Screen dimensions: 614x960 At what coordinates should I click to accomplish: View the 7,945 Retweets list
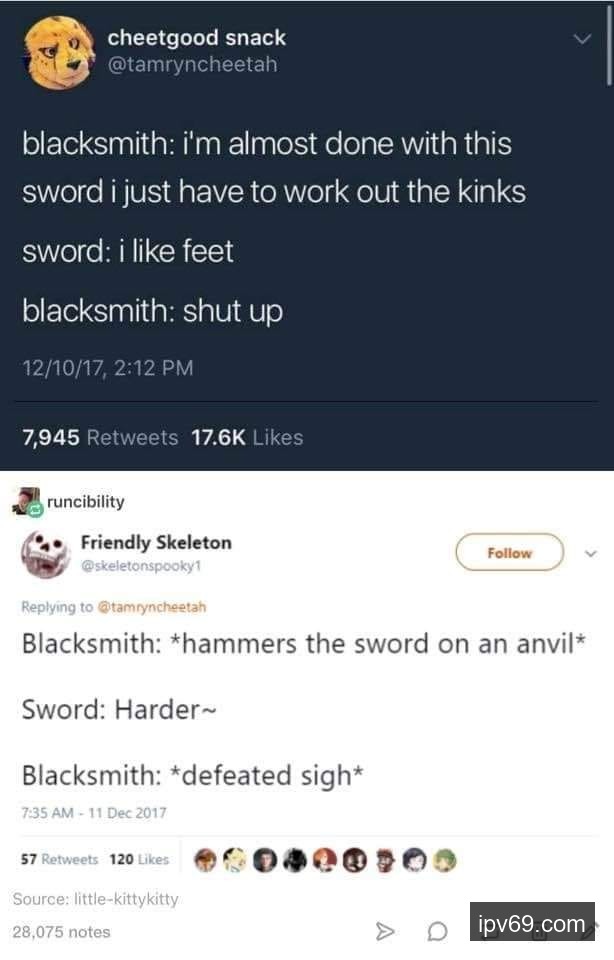pyautogui.click(x=100, y=437)
